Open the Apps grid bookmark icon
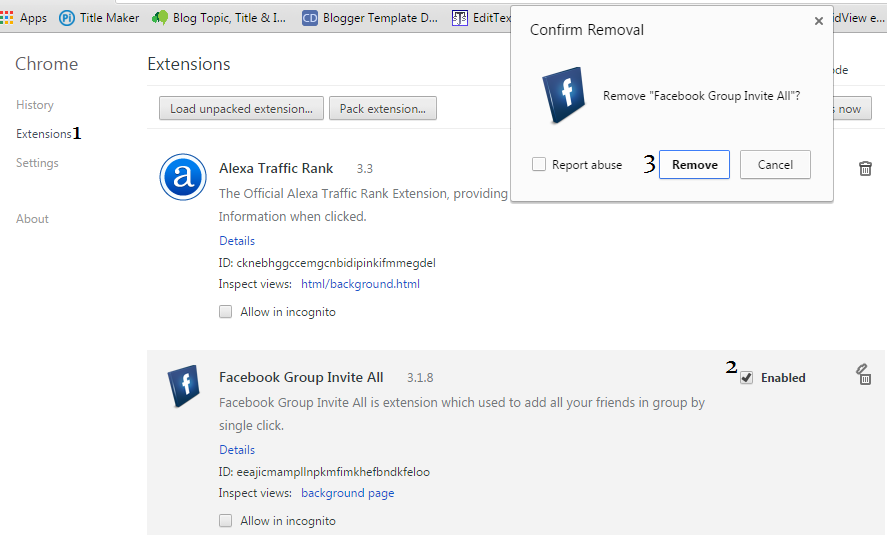The width and height of the screenshot is (887, 535). (6, 18)
